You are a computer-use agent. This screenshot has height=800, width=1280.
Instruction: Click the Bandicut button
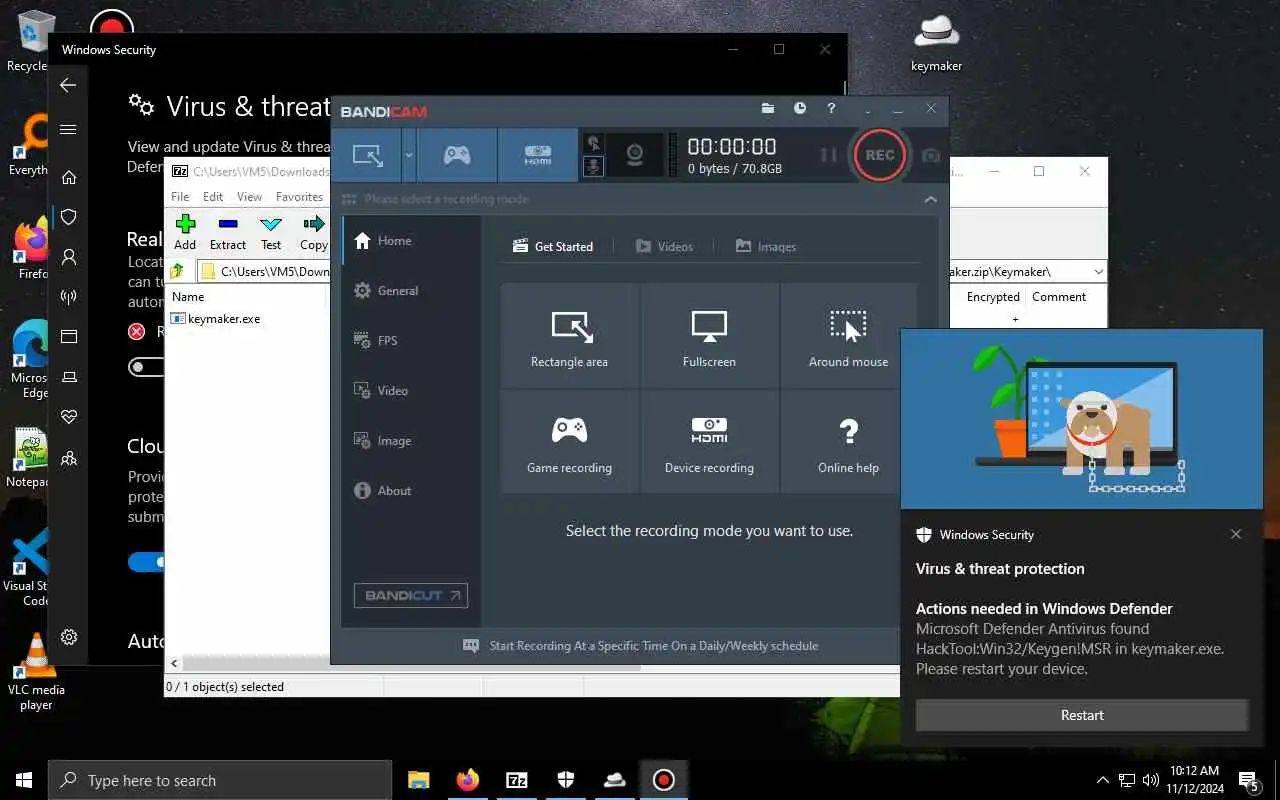(x=411, y=595)
